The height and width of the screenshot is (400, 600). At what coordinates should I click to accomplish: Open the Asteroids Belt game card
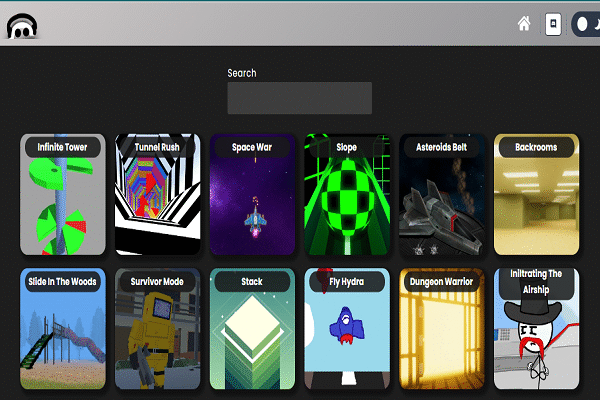pos(441,200)
